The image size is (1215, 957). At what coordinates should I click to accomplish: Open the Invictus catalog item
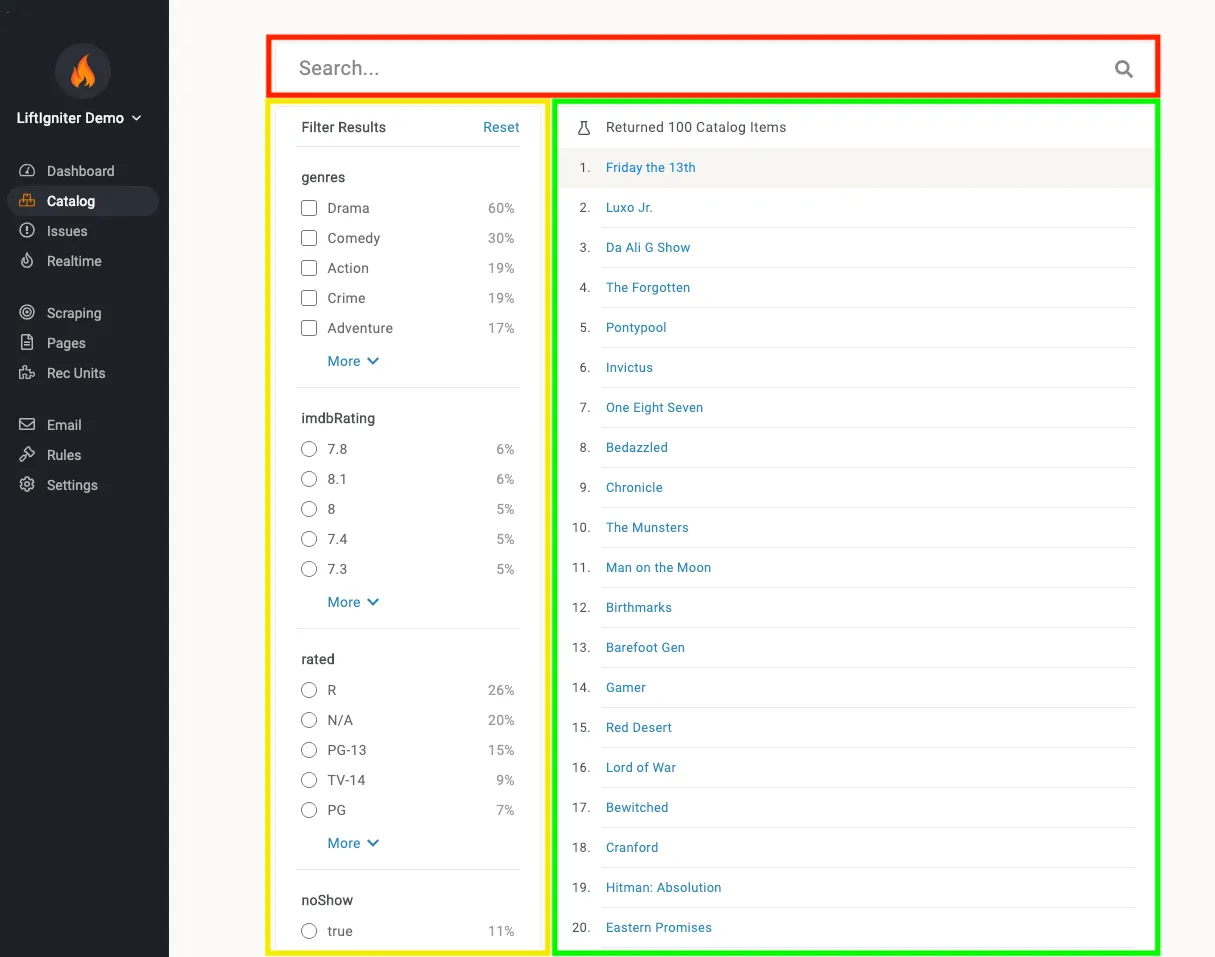coord(629,368)
